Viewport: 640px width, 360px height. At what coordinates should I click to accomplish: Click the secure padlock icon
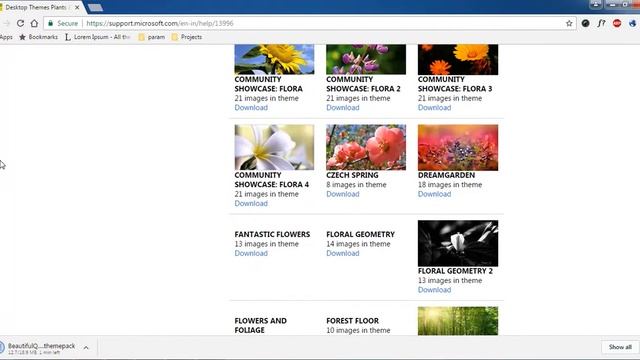pyautogui.click(x=51, y=23)
